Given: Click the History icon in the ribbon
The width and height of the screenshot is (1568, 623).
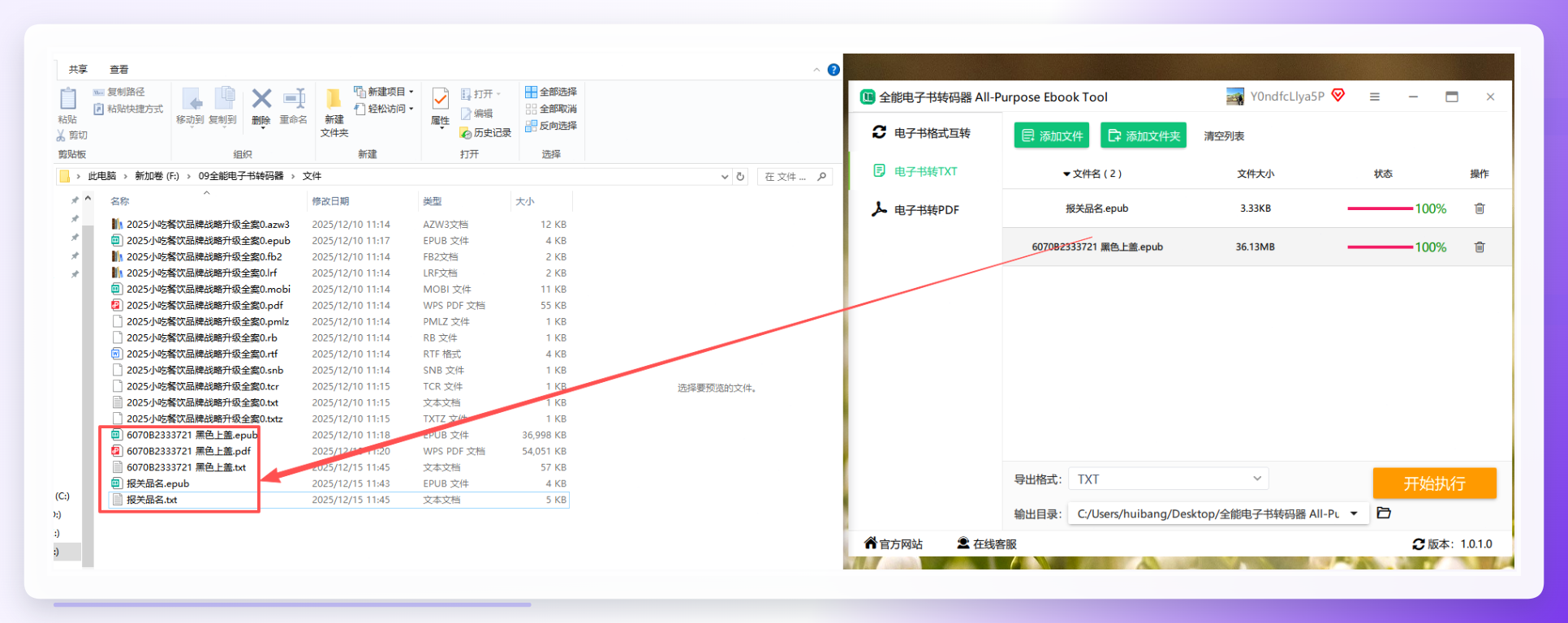Looking at the screenshot, I should pos(466,133).
